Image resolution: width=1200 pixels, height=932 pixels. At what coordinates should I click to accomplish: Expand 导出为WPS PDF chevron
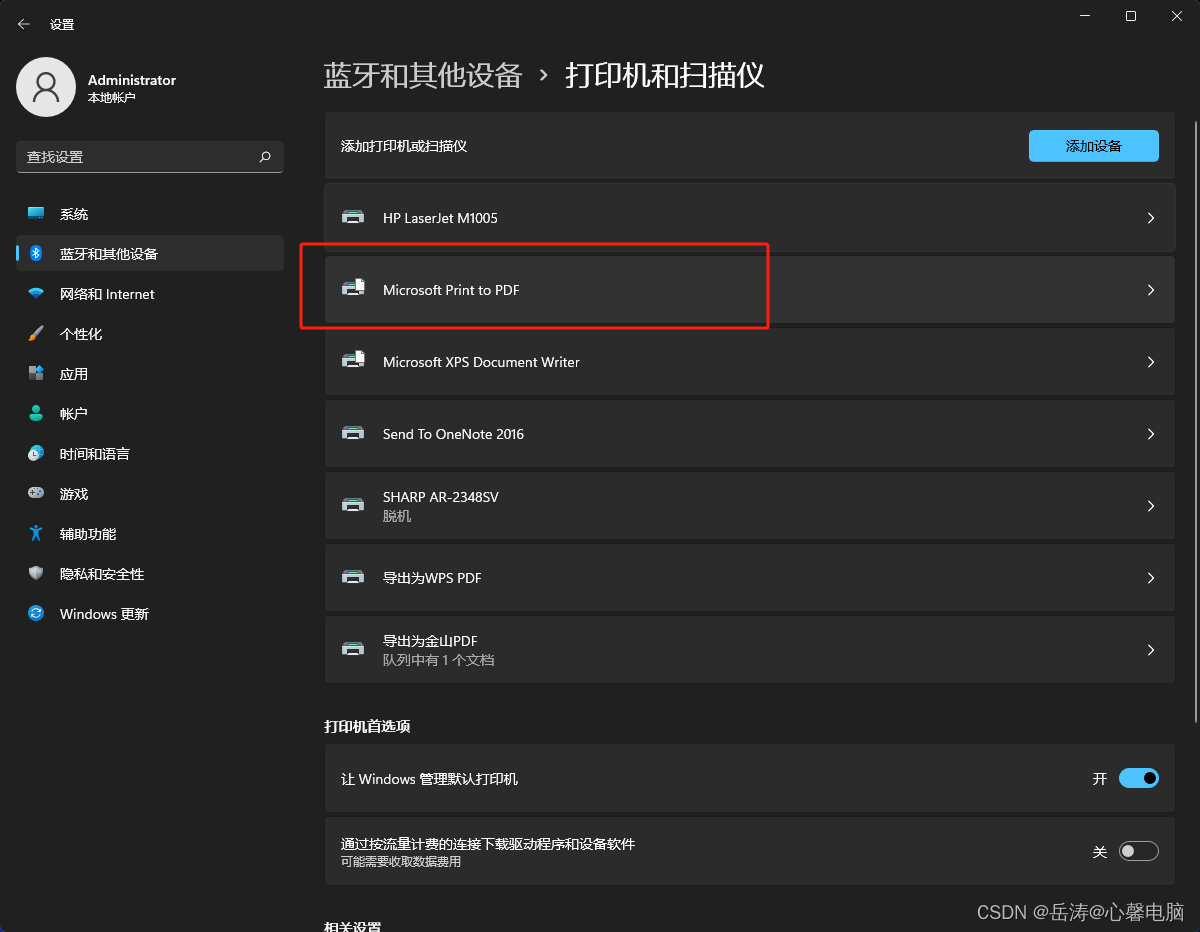click(1151, 578)
